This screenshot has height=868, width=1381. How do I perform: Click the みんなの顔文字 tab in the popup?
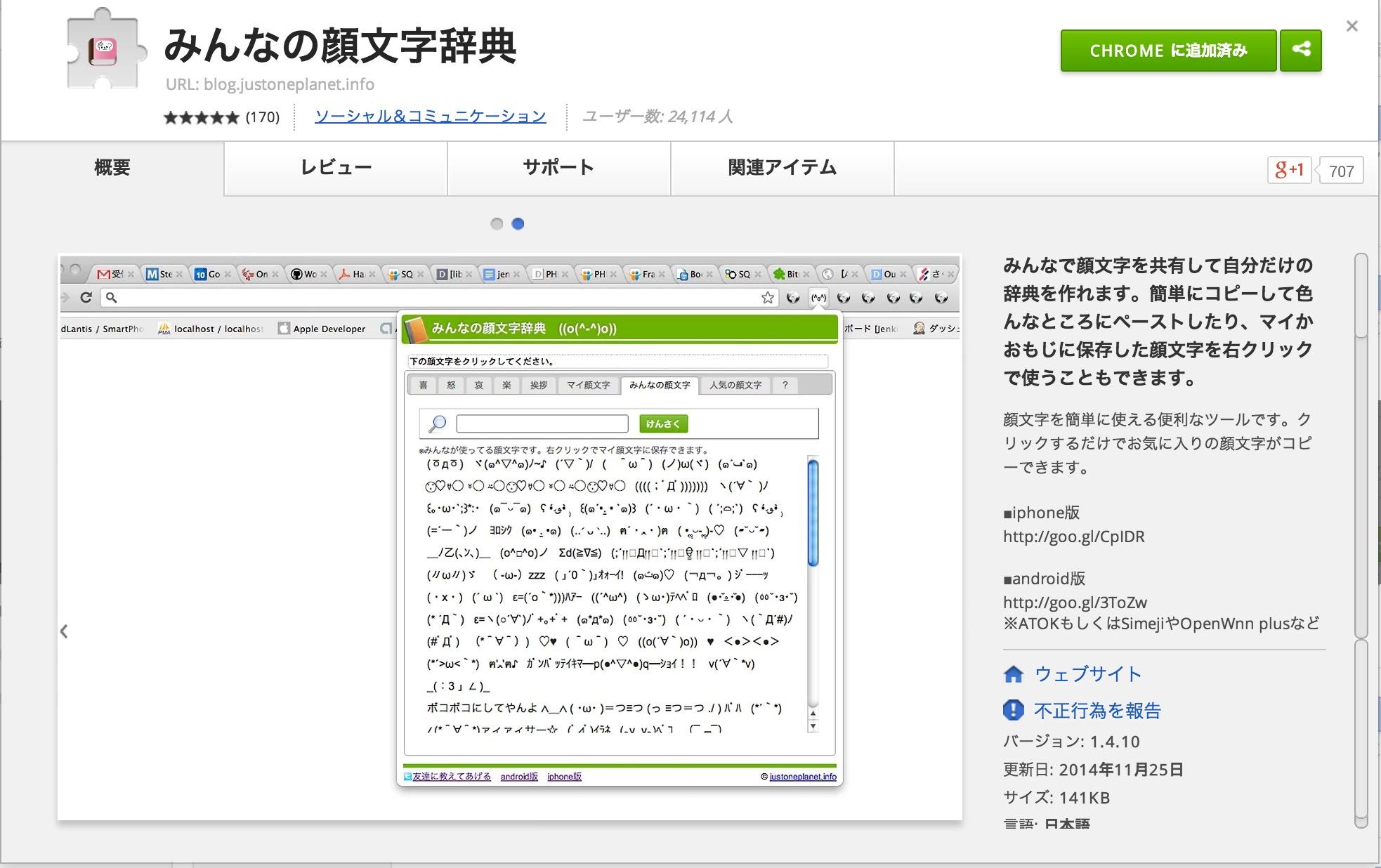(660, 385)
